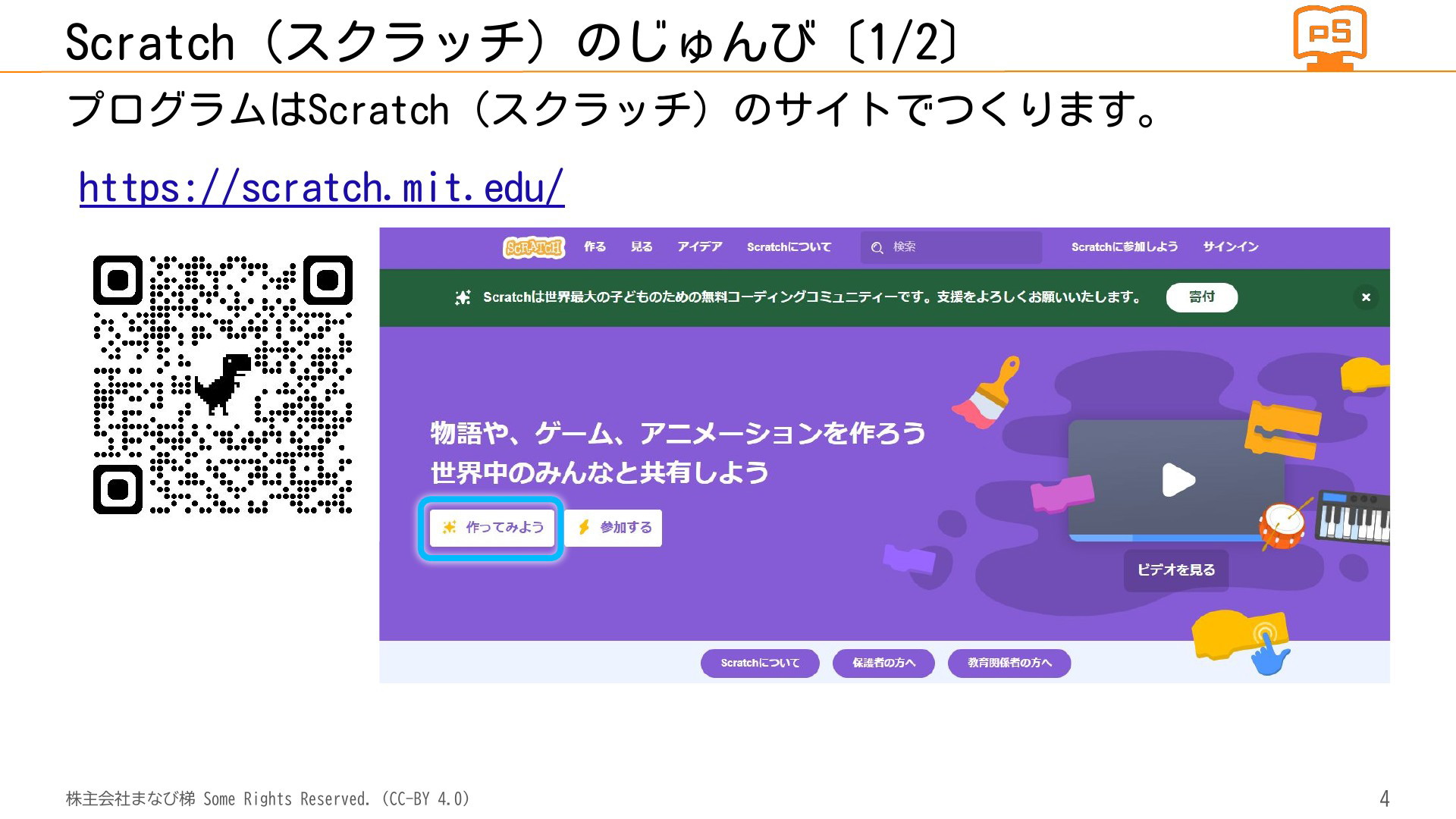
Task: Click the 寄付 donate button
Action: 1202,297
